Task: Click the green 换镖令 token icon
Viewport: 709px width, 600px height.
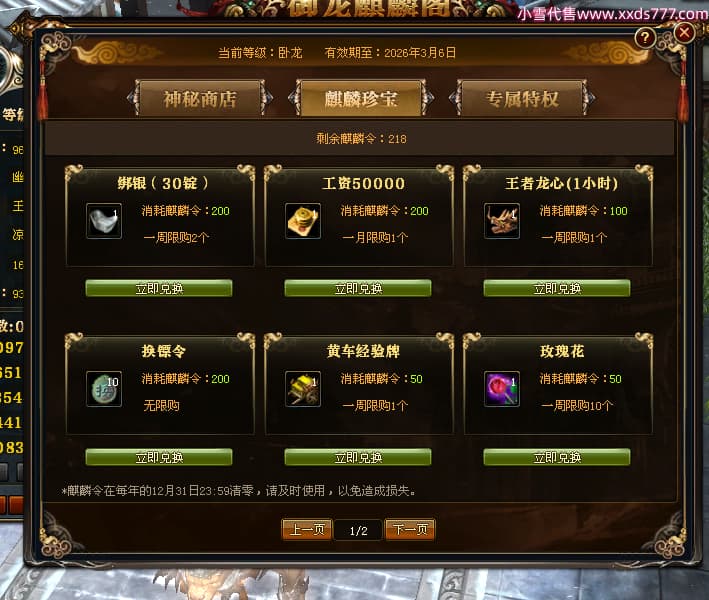Action: (104, 389)
